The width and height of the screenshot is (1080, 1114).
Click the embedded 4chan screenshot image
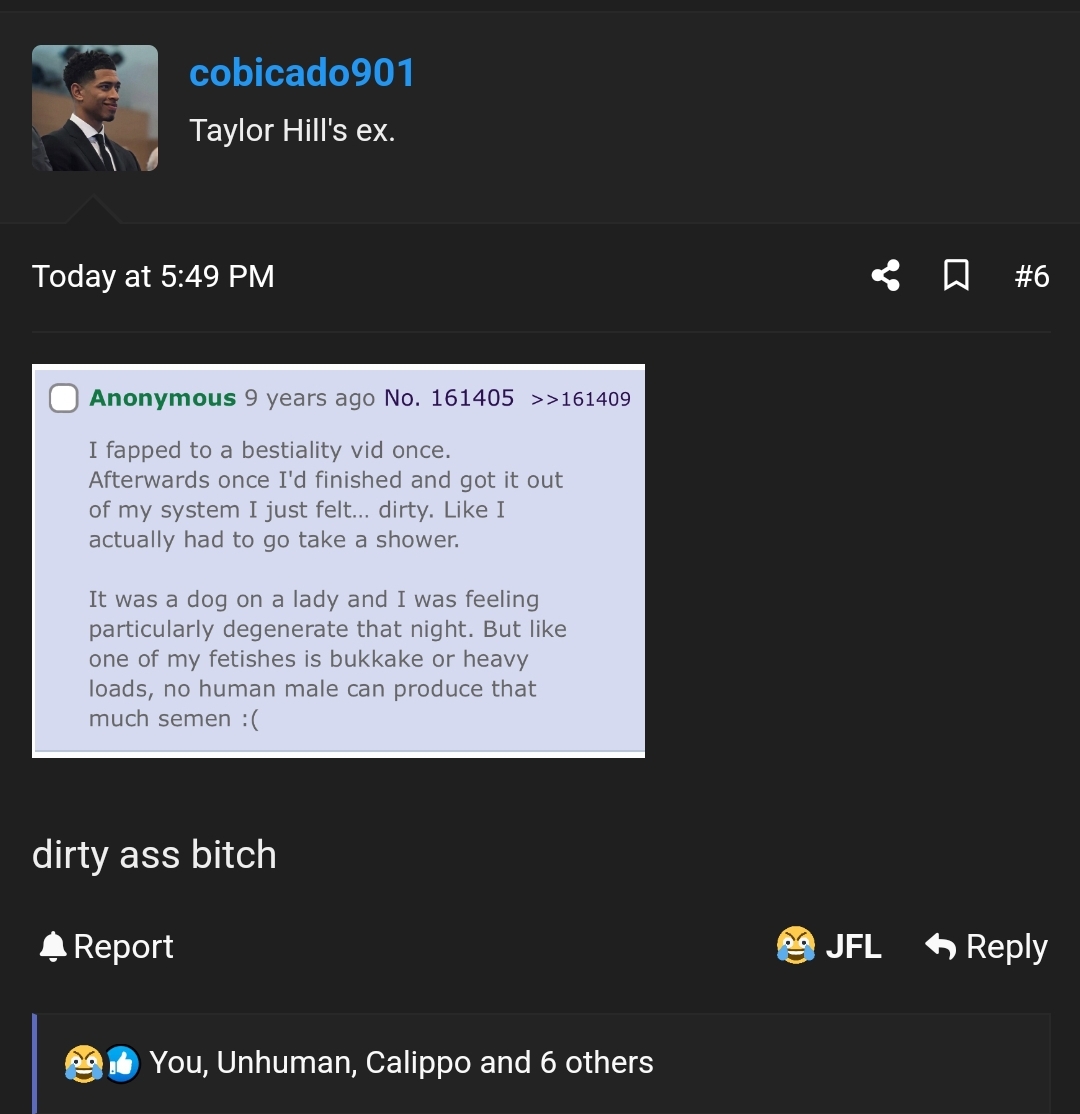tap(338, 560)
